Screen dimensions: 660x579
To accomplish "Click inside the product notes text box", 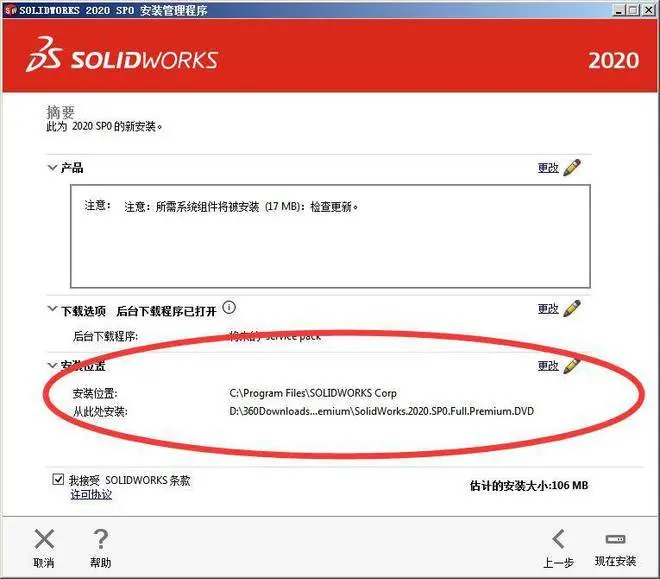I will [x=330, y=236].
